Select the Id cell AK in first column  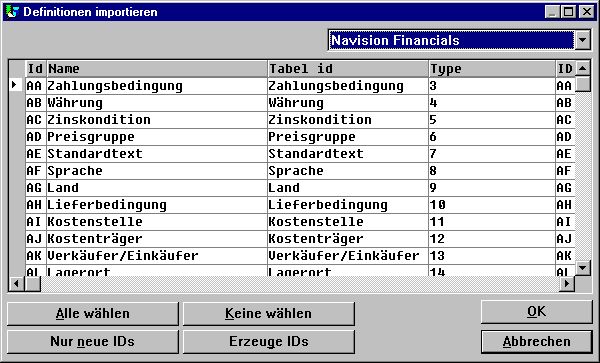click(36, 256)
